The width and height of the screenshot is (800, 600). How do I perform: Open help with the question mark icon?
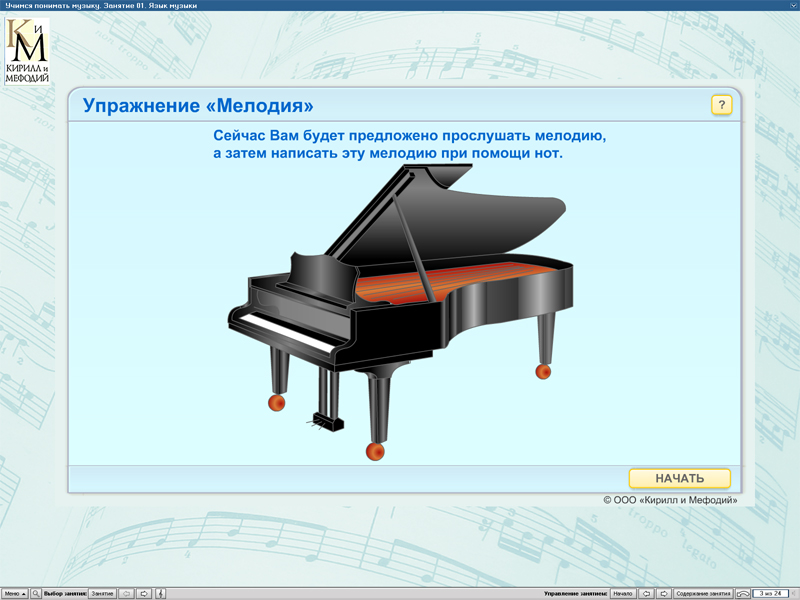click(721, 104)
